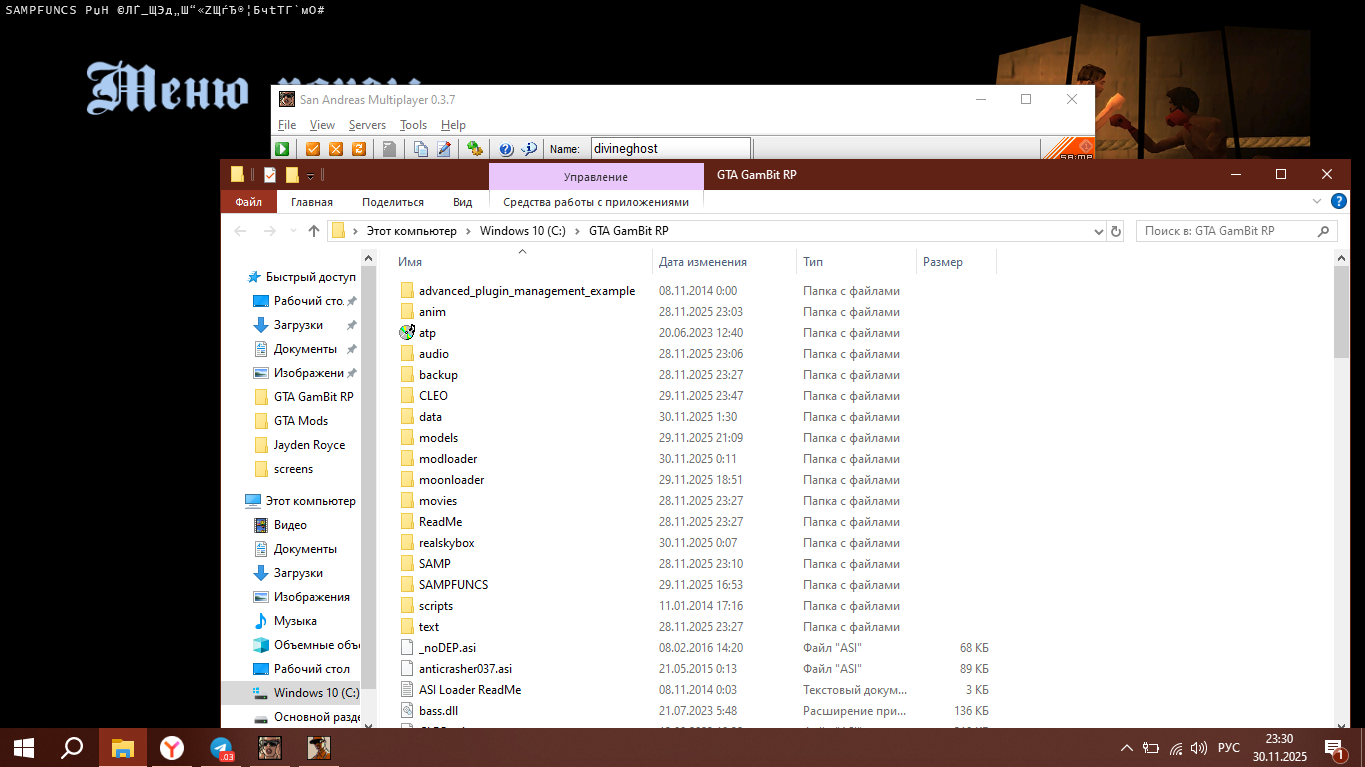Viewport: 1365px width, 767px height.
Task: Expand the ribbon using the chevron arrow
Action: tap(1317, 202)
